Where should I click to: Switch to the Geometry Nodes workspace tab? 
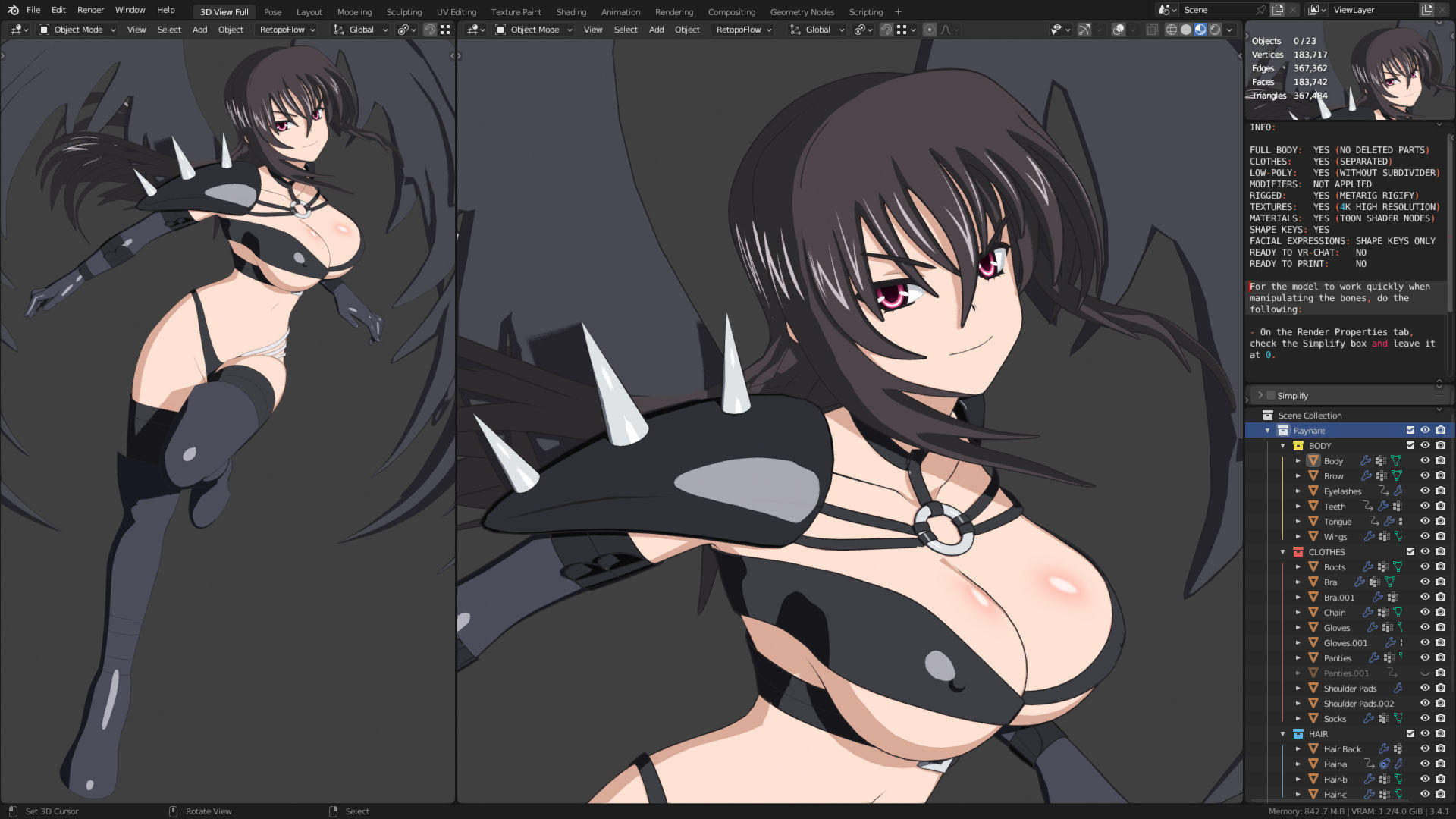[x=802, y=12]
